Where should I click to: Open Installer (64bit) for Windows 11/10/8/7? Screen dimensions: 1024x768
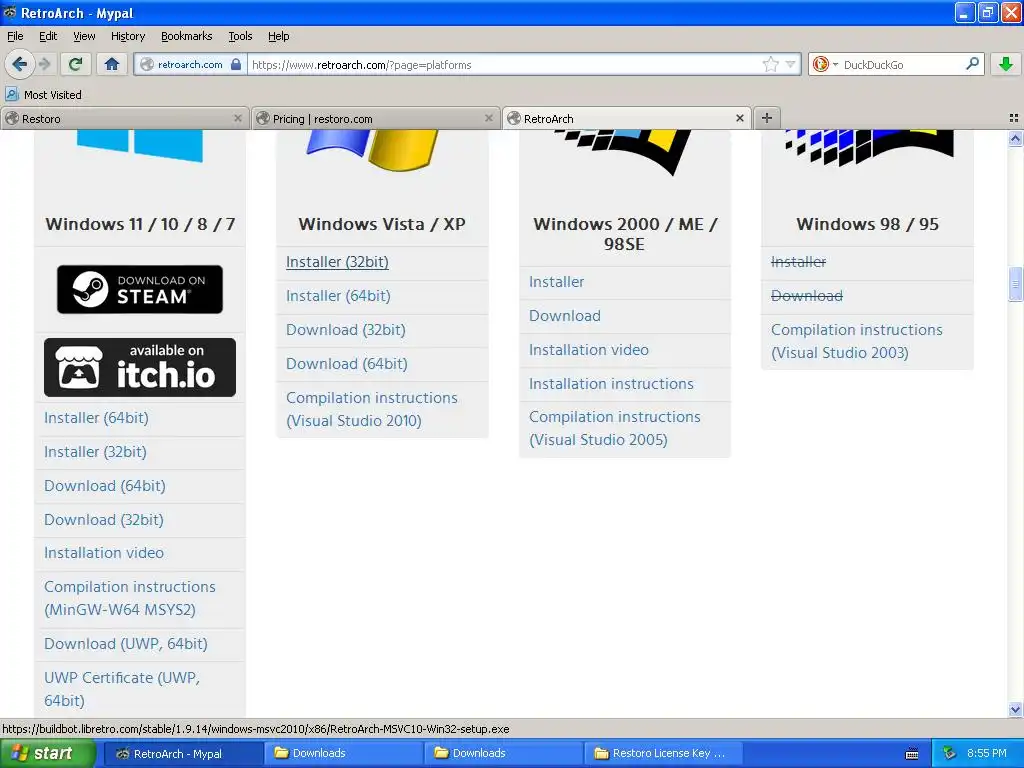pyautogui.click(x=96, y=417)
